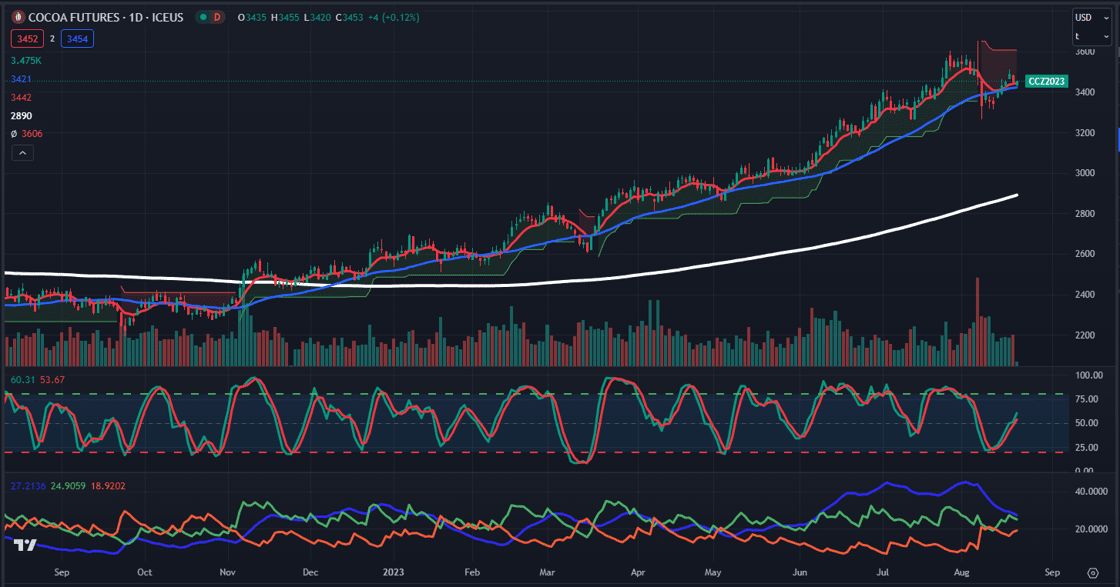
Task: Click the change value +4 (+0.12%)
Action: pos(394,17)
